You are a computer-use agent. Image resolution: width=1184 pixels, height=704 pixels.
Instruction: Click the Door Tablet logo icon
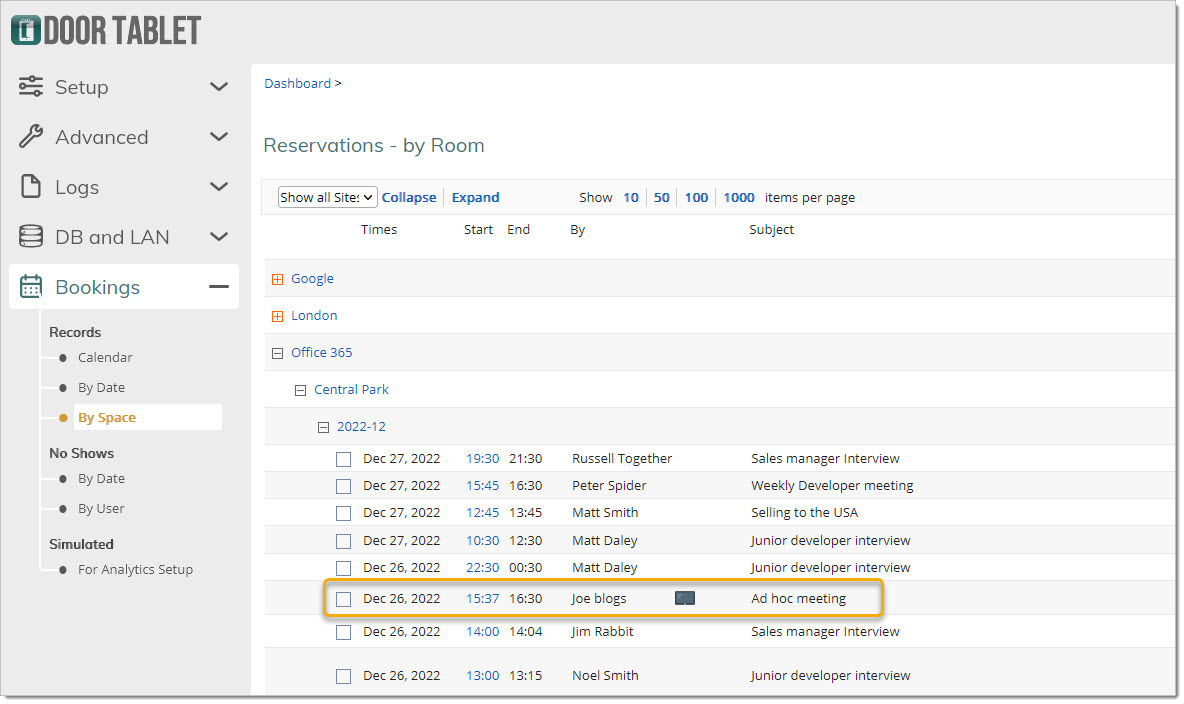(26, 30)
